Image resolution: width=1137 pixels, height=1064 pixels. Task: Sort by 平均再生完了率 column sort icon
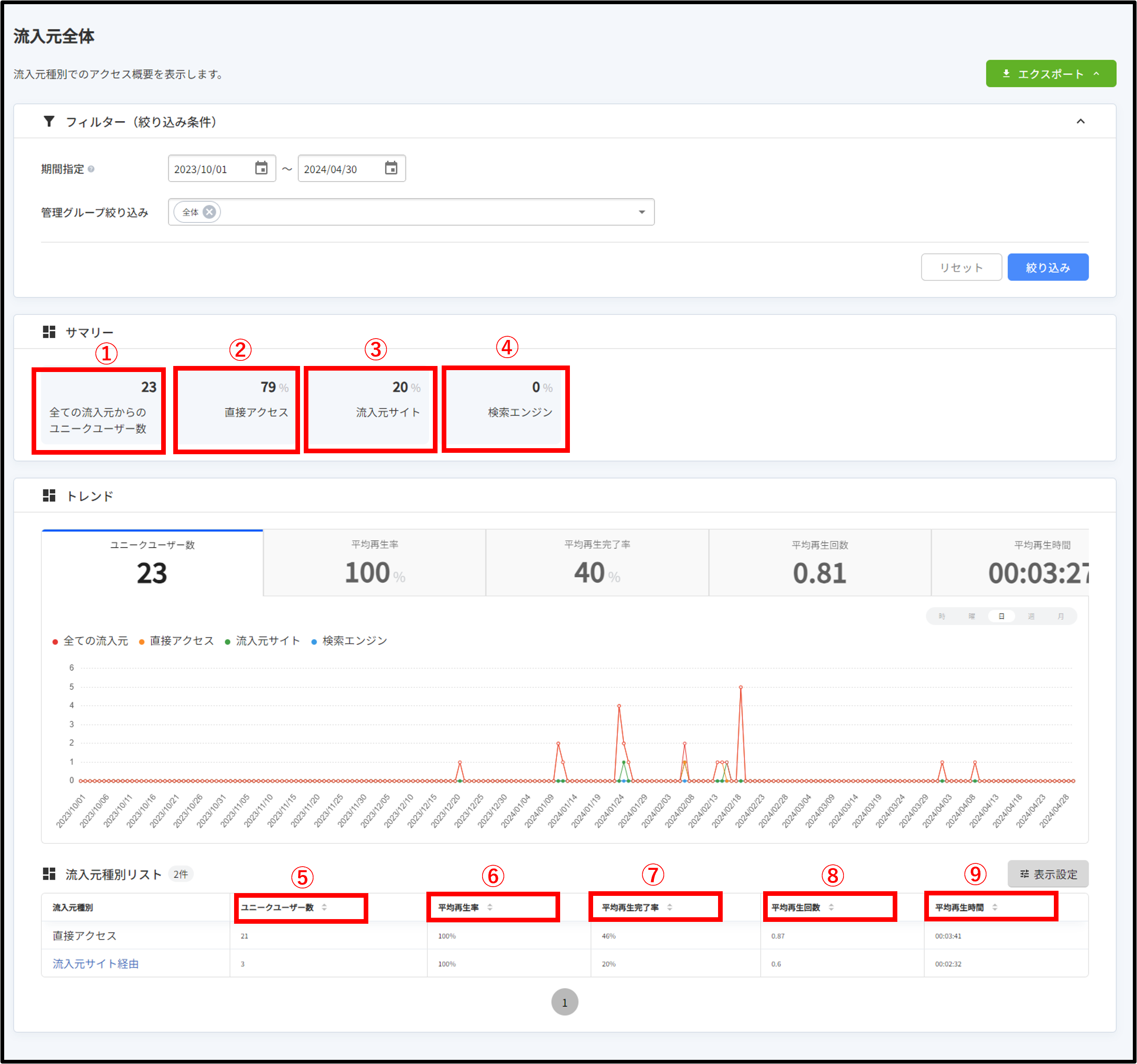click(669, 907)
